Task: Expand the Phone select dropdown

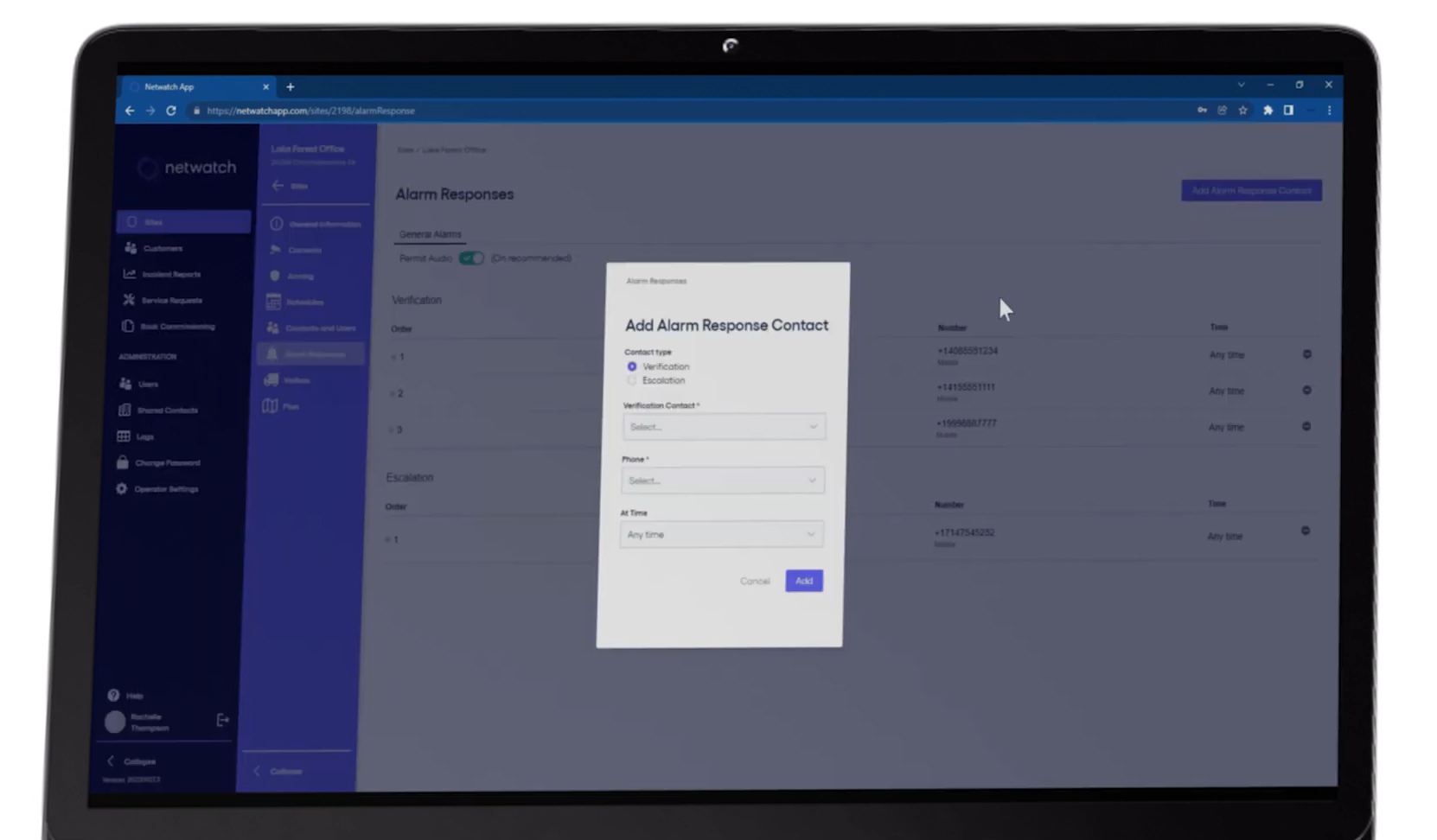Action: (723, 480)
